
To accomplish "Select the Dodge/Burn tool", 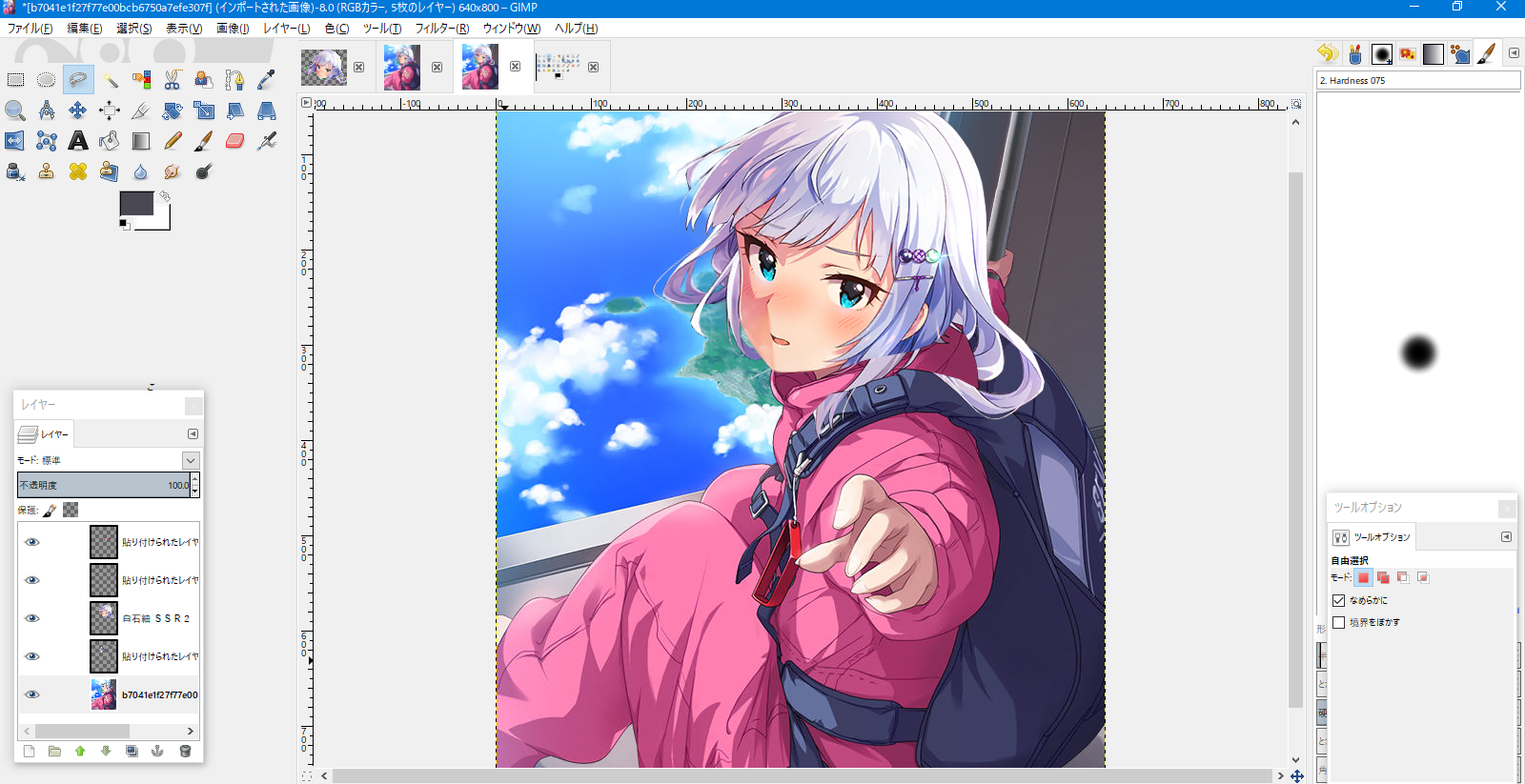I will point(204,171).
